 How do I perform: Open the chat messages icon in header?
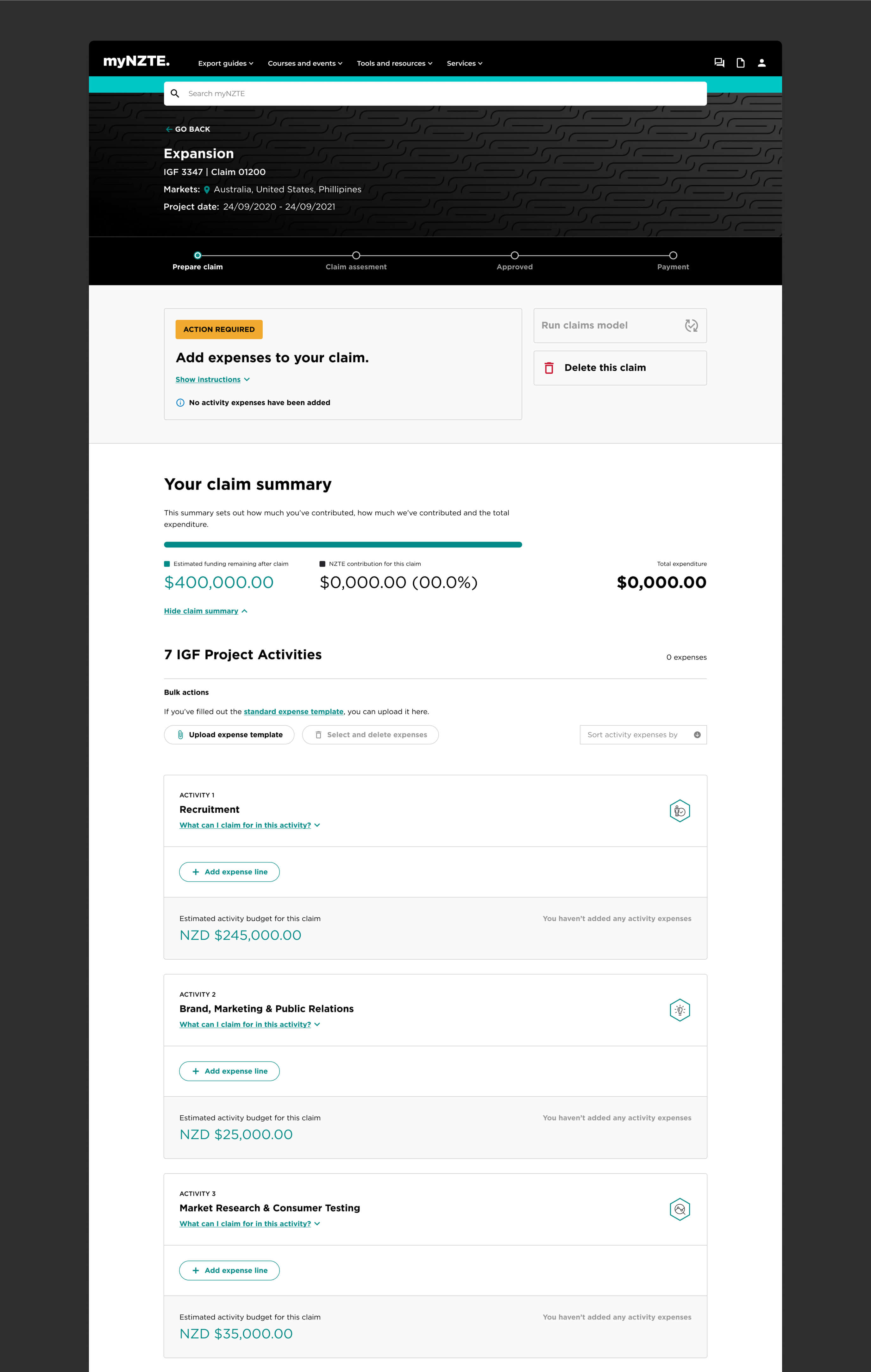coord(719,63)
